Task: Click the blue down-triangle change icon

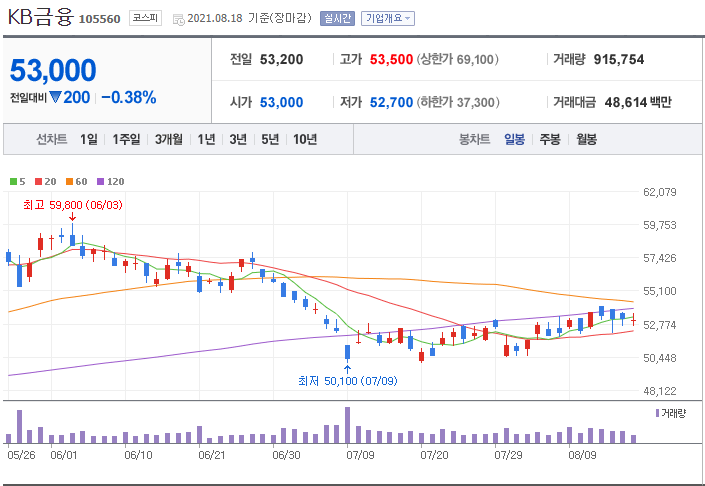Action: (x=55, y=97)
